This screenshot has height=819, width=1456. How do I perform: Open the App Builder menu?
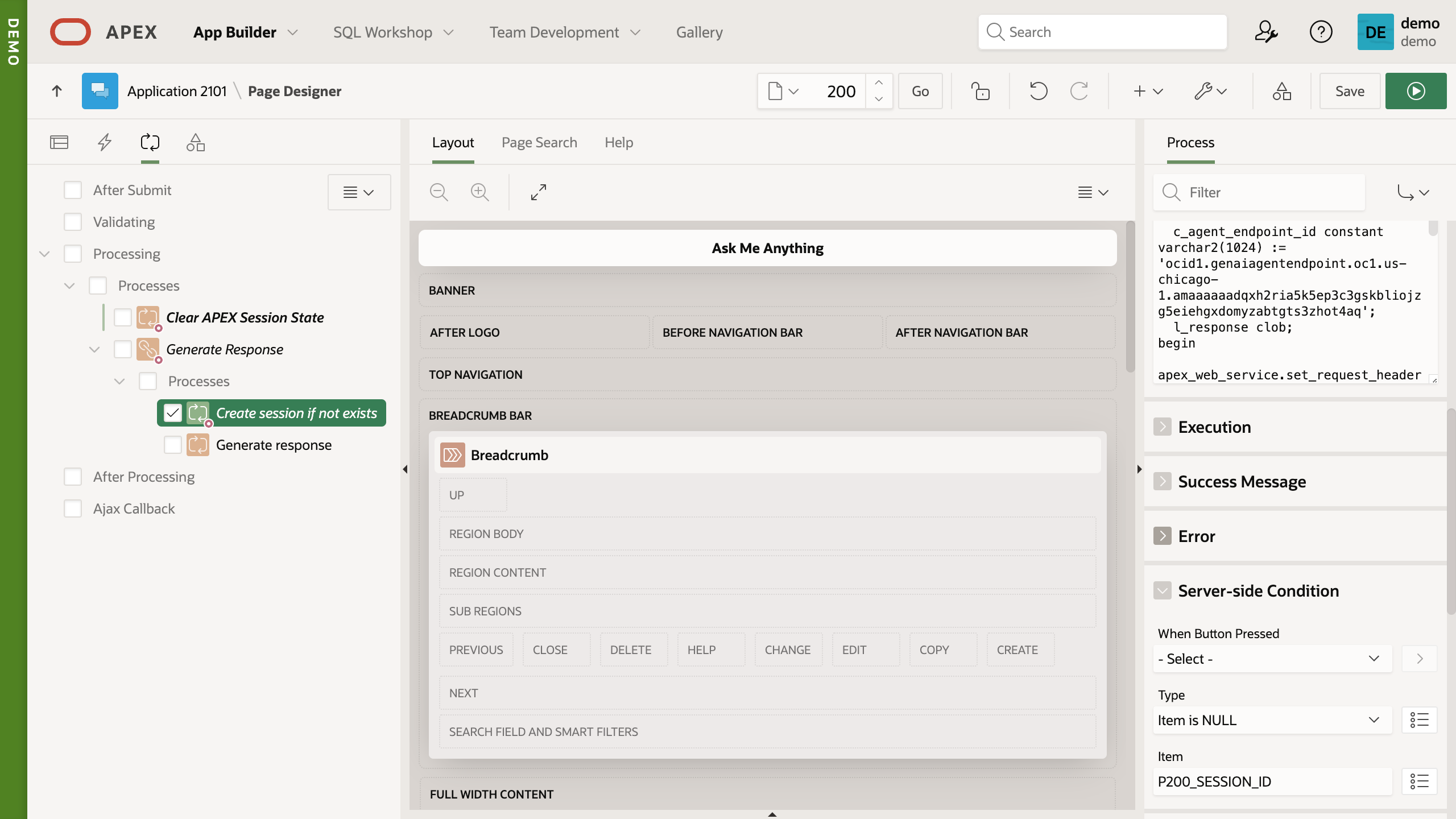(245, 32)
